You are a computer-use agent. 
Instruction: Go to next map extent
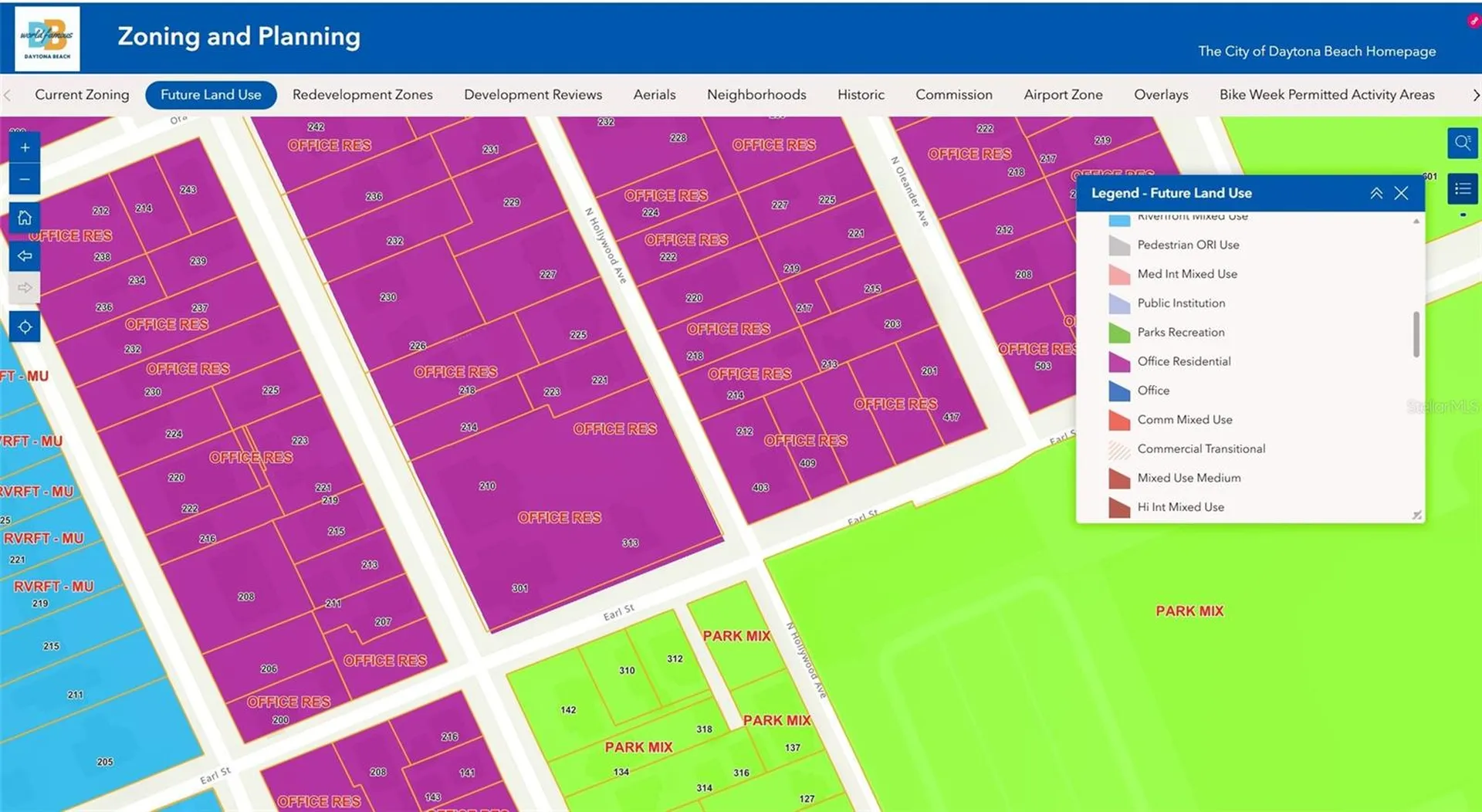25,288
